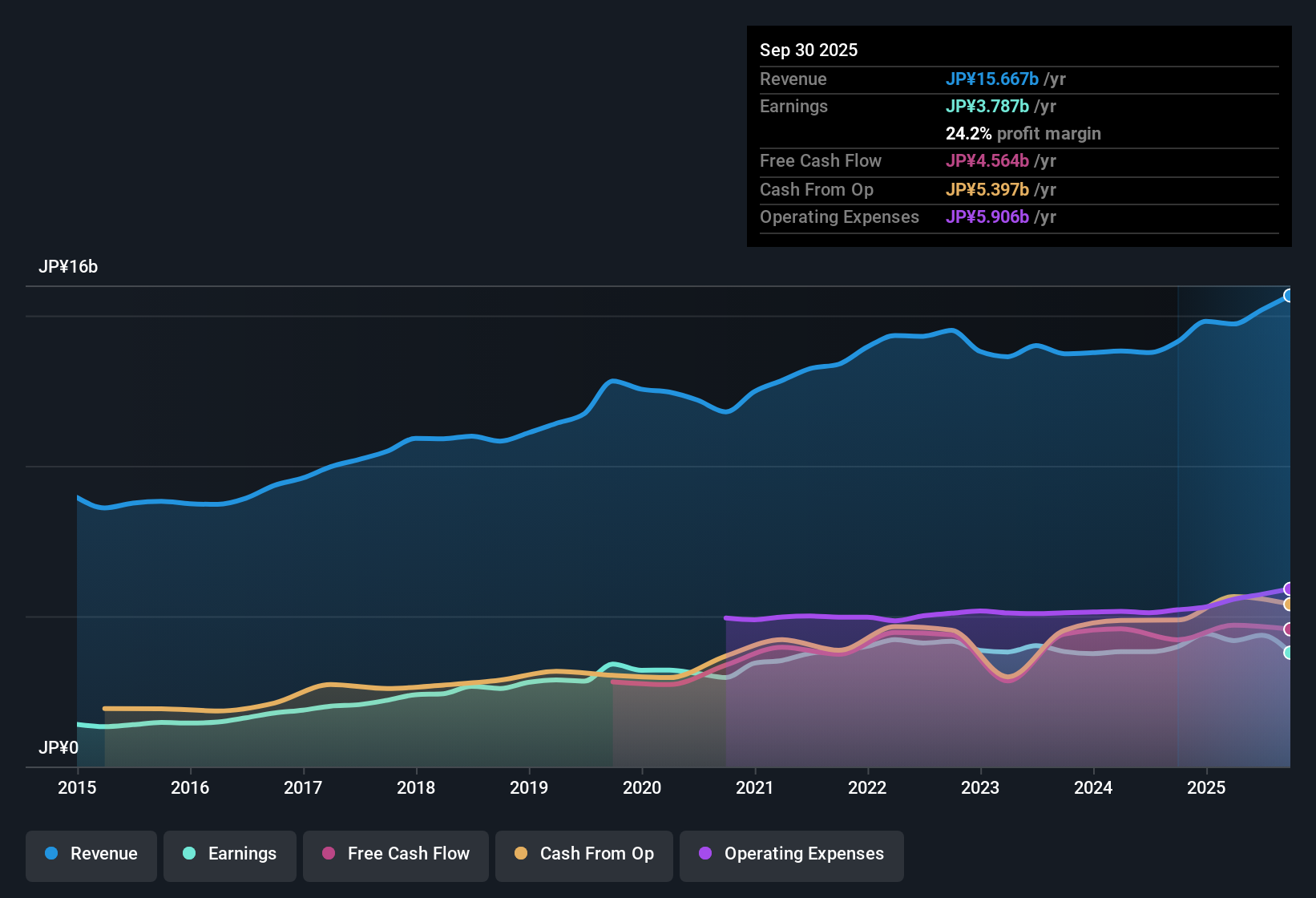The image size is (1316, 898).
Task: Toggle the Earnings series visibility
Action: (x=230, y=855)
